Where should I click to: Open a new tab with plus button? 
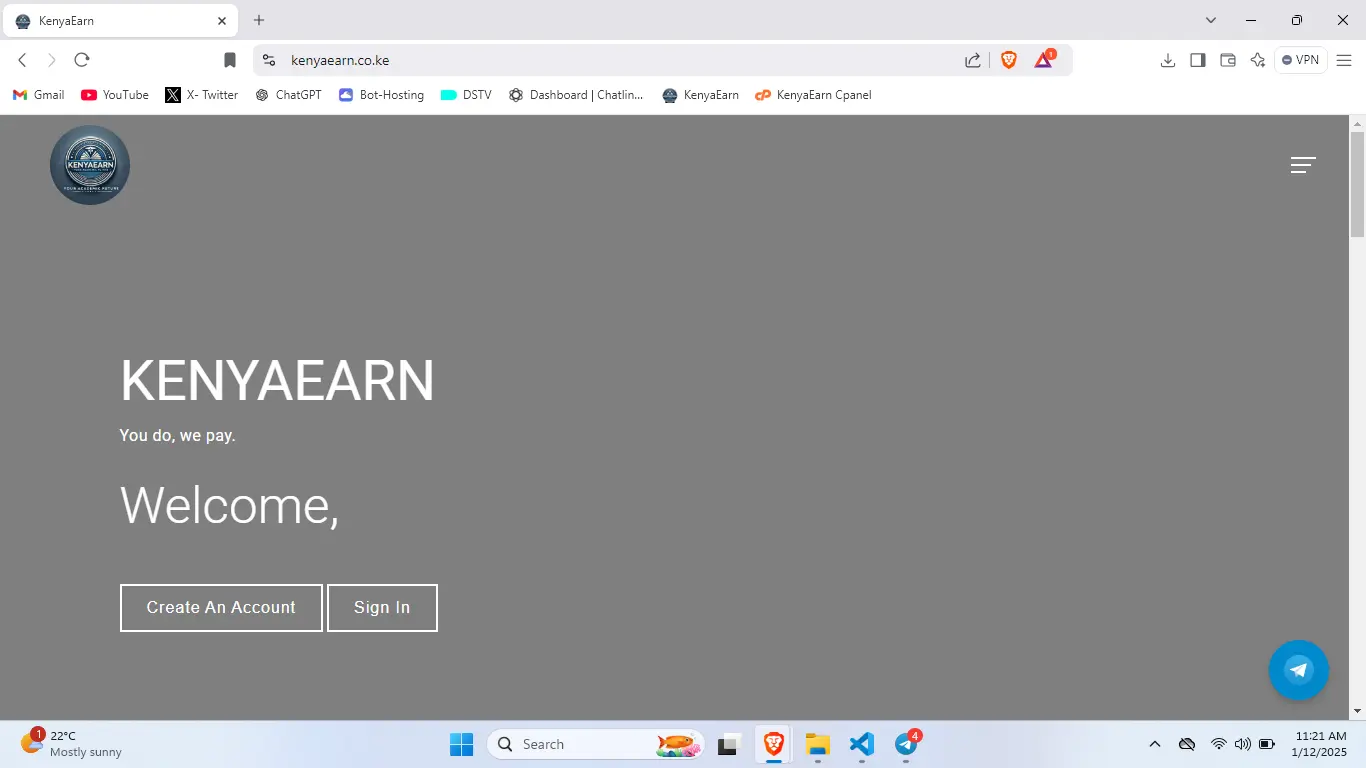[259, 20]
